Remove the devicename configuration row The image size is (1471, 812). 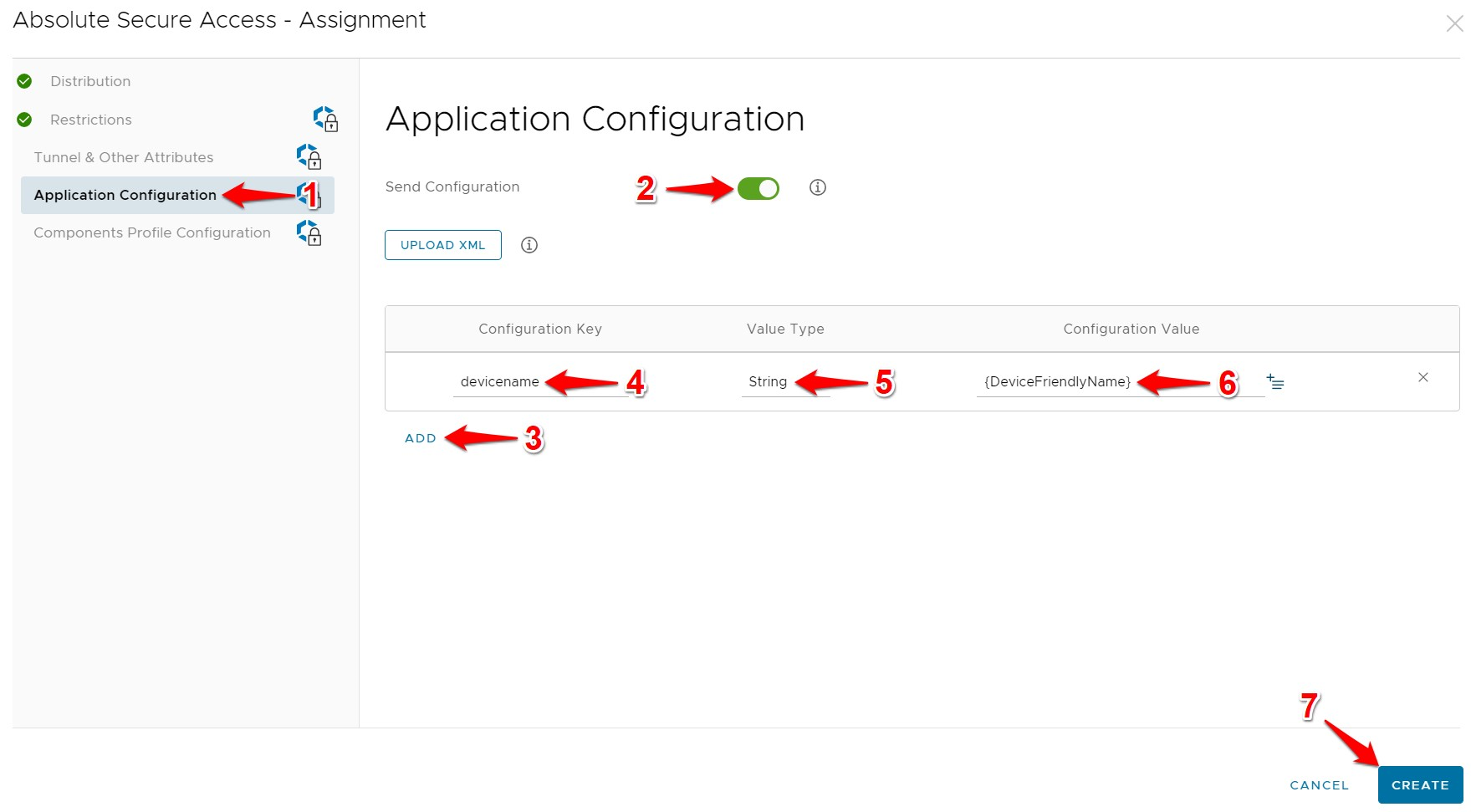pyautogui.click(x=1423, y=377)
